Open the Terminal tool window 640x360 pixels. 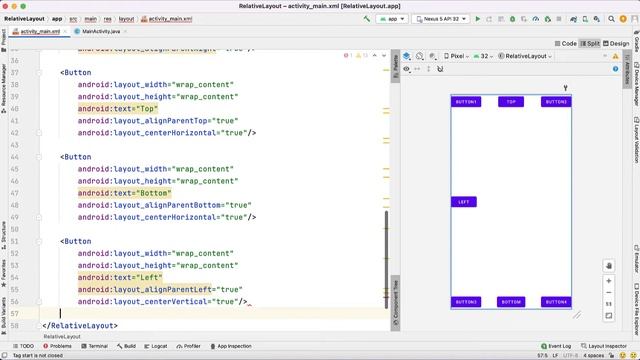pos(94,346)
